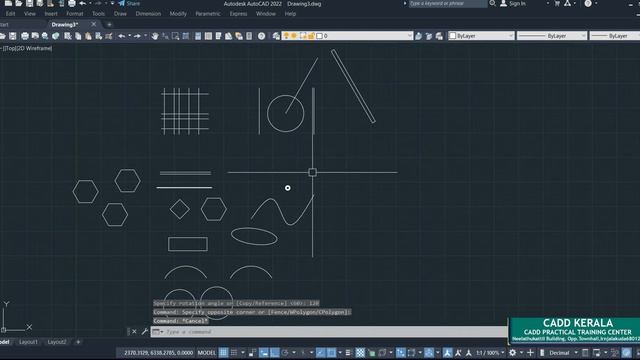Click the Plot icon in standard toolbar

coord(25,36)
